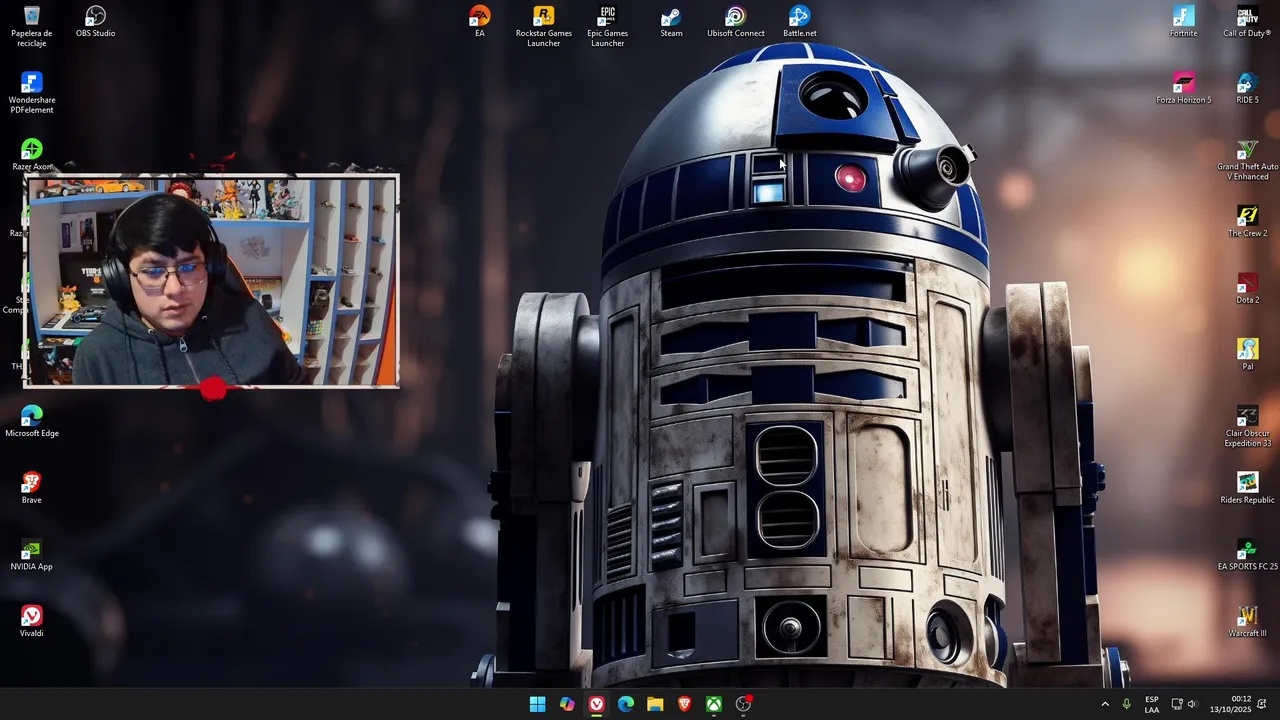Select Clair Obscur Expedition 33 icon
The image size is (1280, 720).
[x=1248, y=426]
